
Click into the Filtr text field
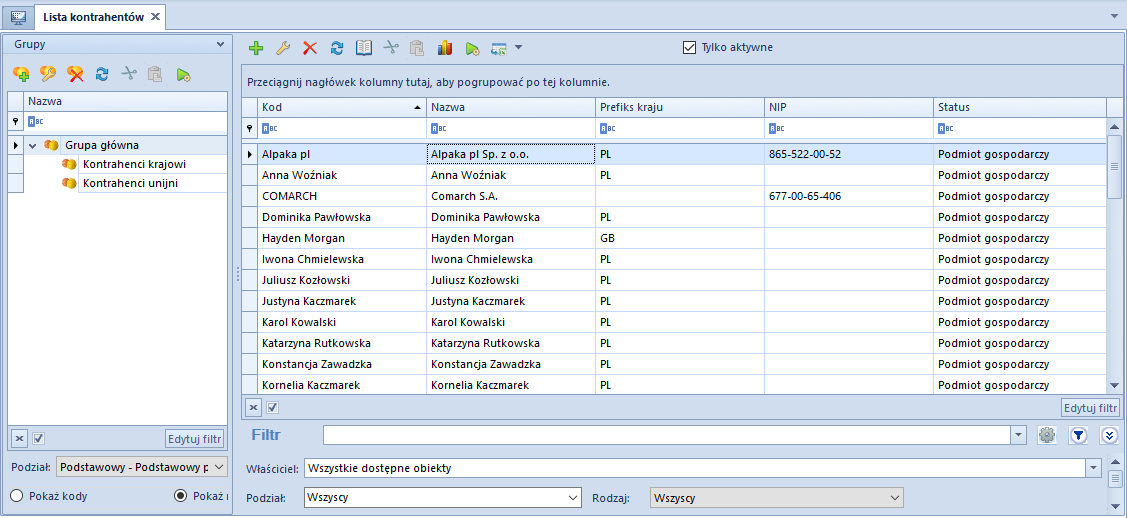(x=666, y=435)
